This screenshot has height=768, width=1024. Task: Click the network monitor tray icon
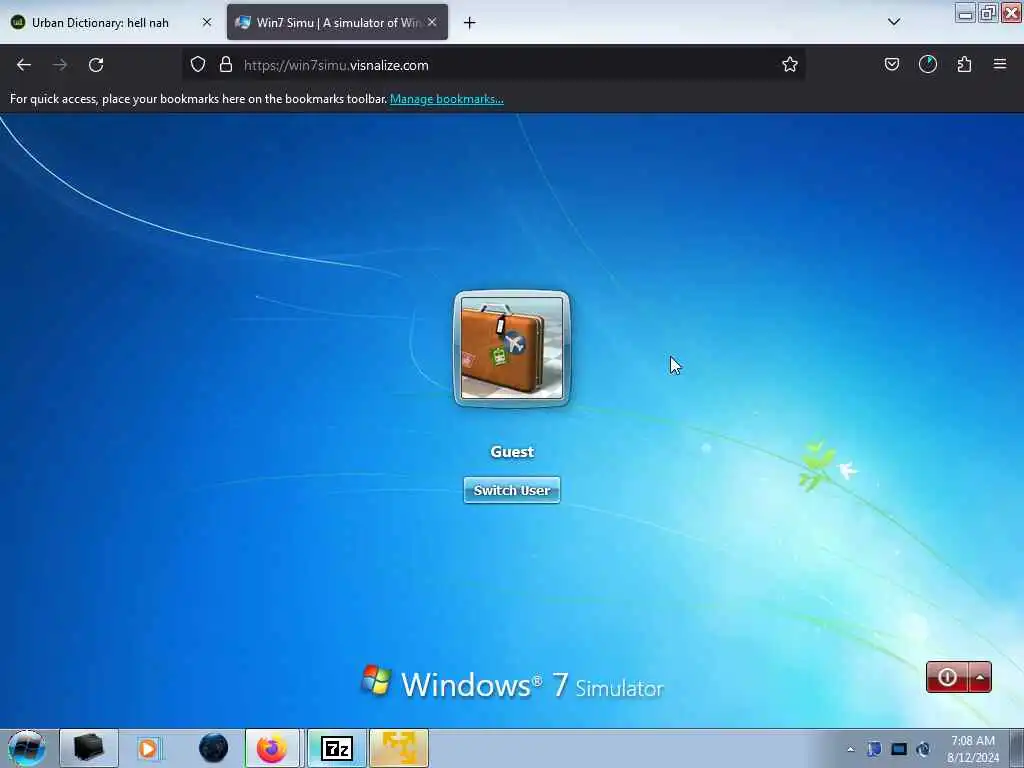[x=899, y=749]
